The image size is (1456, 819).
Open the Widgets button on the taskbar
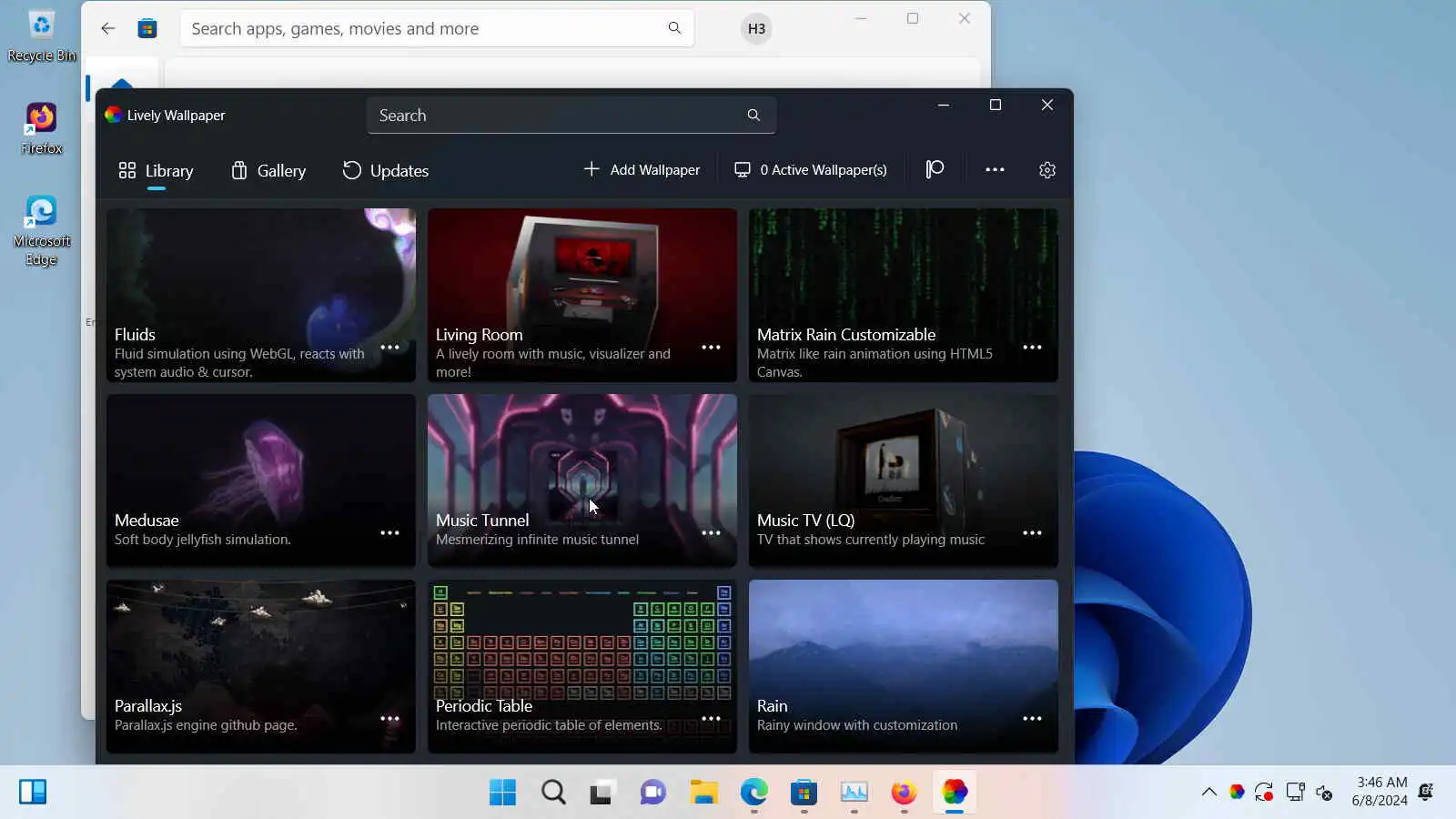pyautogui.click(x=33, y=792)
